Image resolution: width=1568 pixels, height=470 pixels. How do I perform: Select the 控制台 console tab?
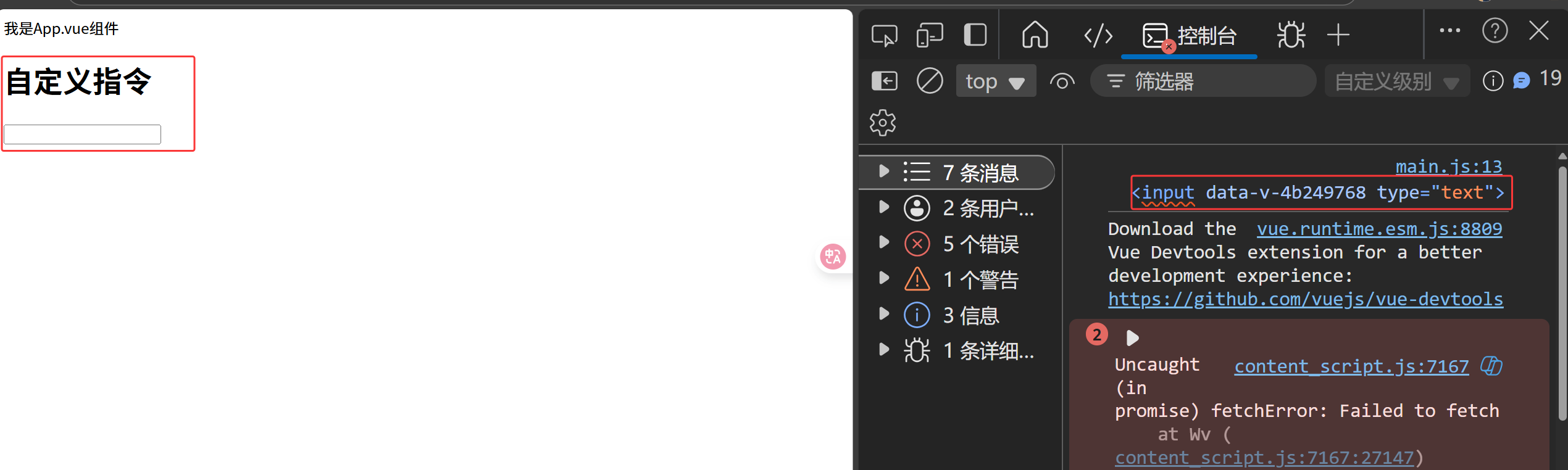(1189, 36)
